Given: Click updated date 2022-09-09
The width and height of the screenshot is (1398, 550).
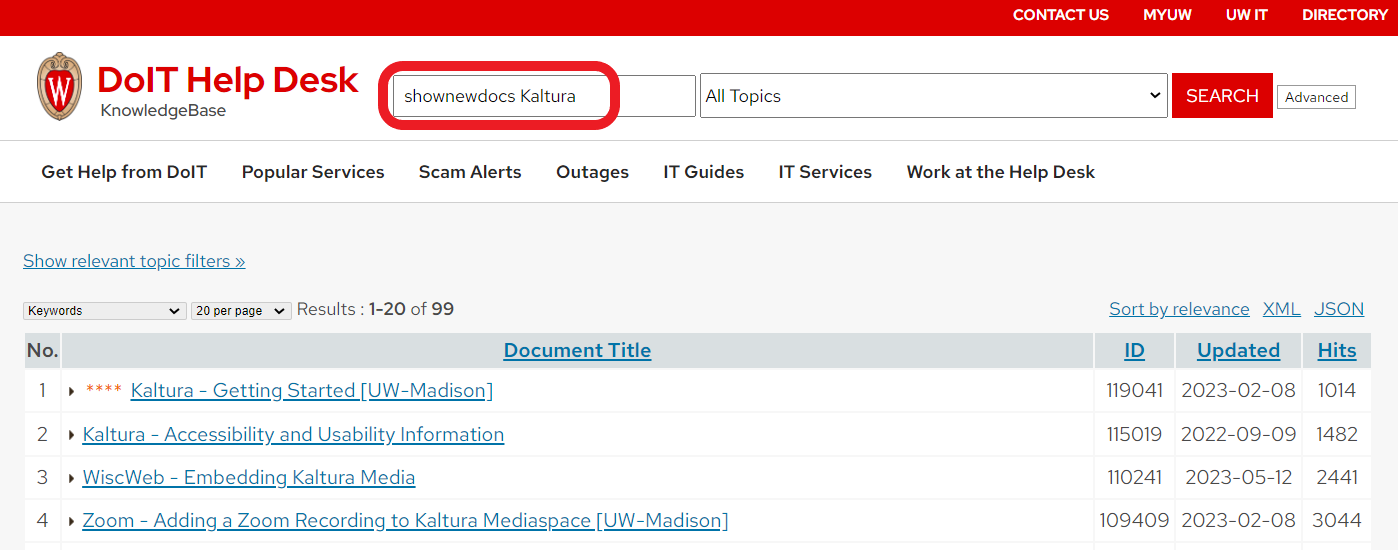Looking at the screenshot, I should click(1238, 435).
